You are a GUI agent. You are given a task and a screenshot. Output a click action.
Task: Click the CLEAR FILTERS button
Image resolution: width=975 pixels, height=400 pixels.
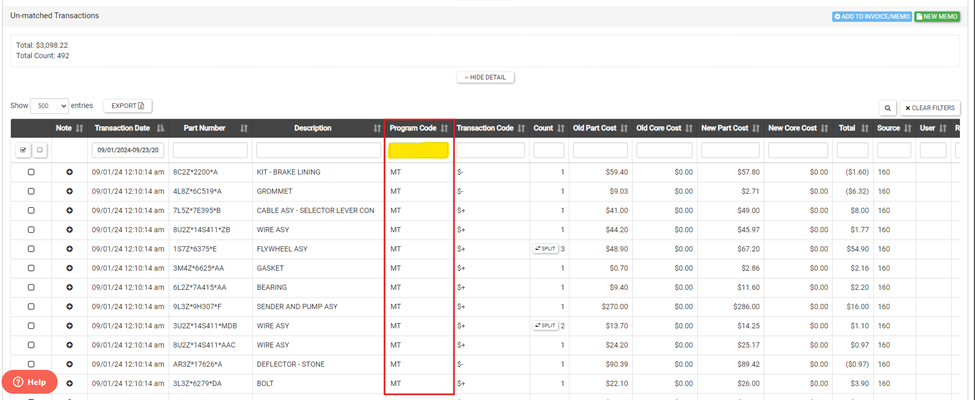[930, 108]
